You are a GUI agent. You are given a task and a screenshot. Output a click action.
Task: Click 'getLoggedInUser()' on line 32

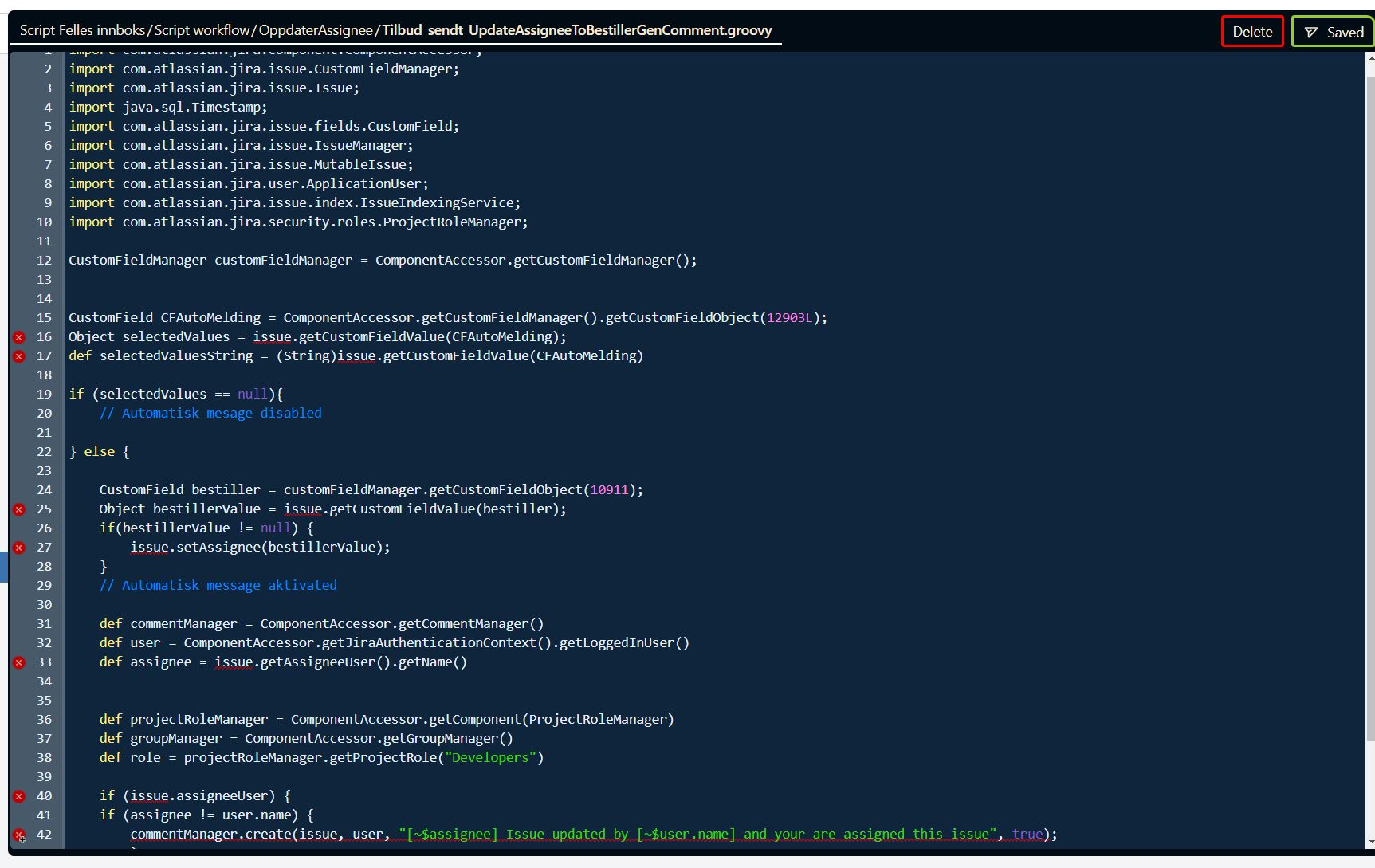[x=624, y=643]
